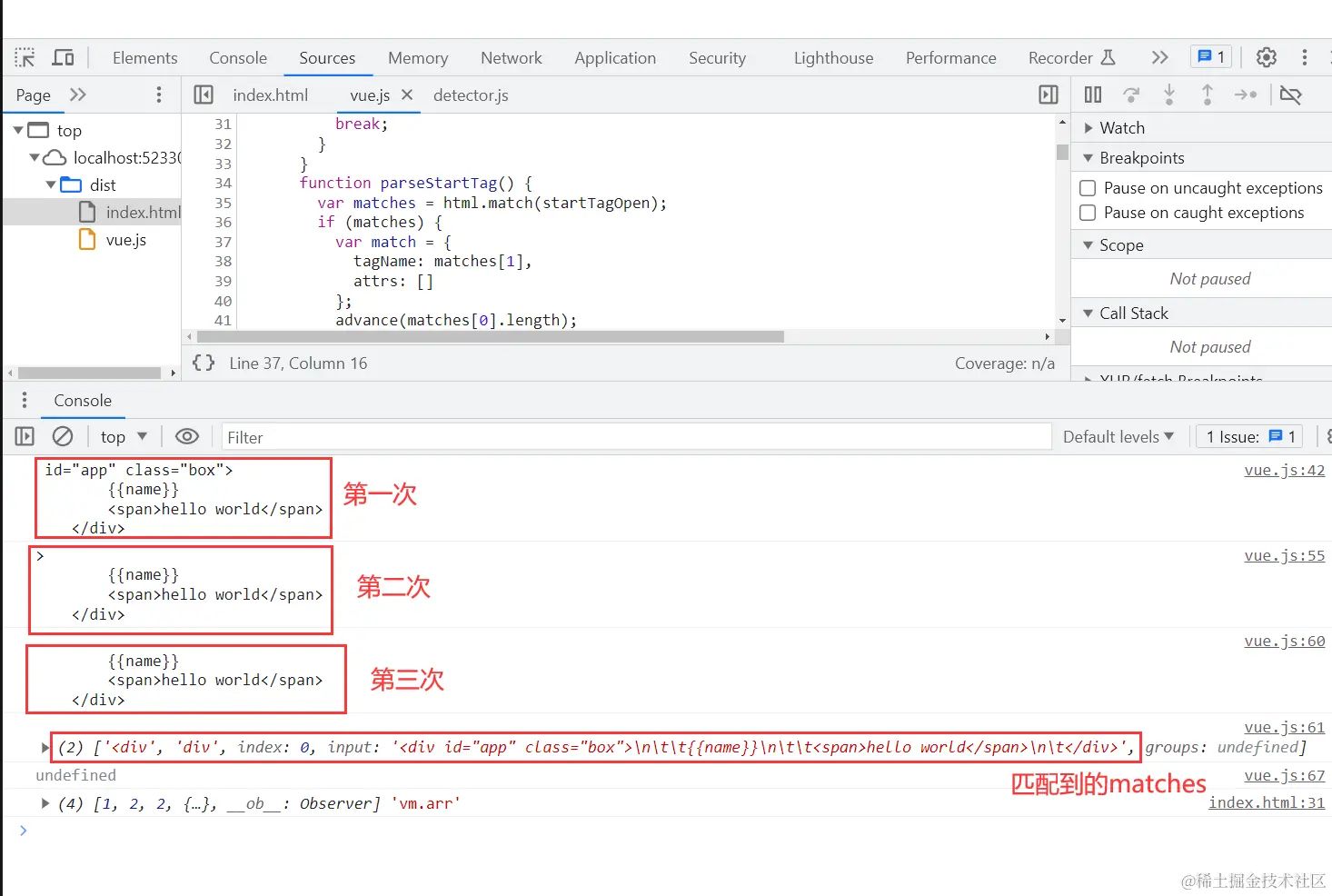Viewport: 1332px width, 896px height.
Task: Click the code editor vertical scrollbar thumb
Action: pos(1062,152)
